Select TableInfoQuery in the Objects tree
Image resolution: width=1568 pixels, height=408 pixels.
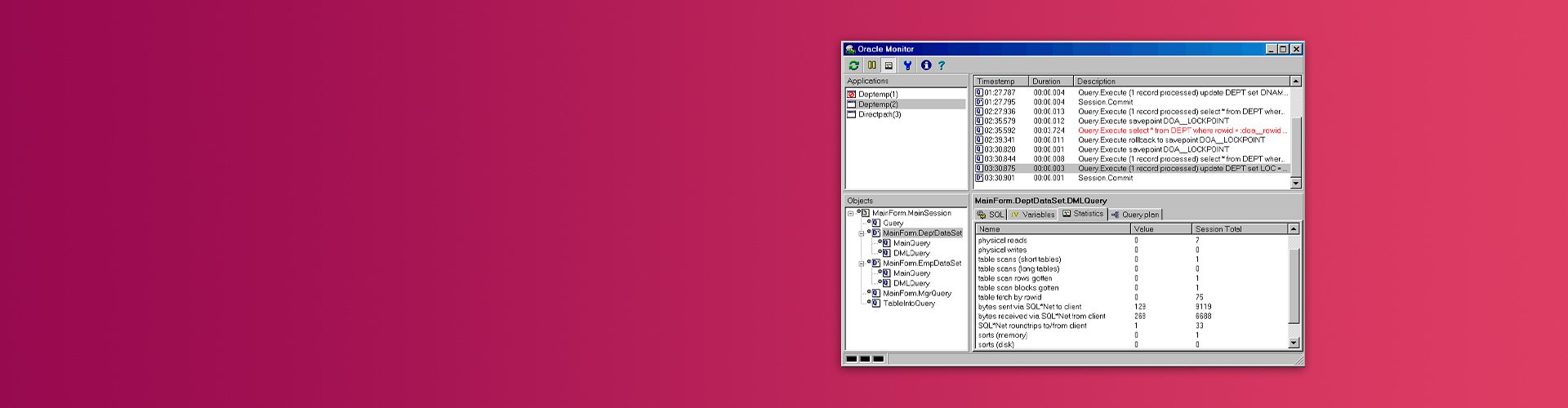[x=908, y=304]
